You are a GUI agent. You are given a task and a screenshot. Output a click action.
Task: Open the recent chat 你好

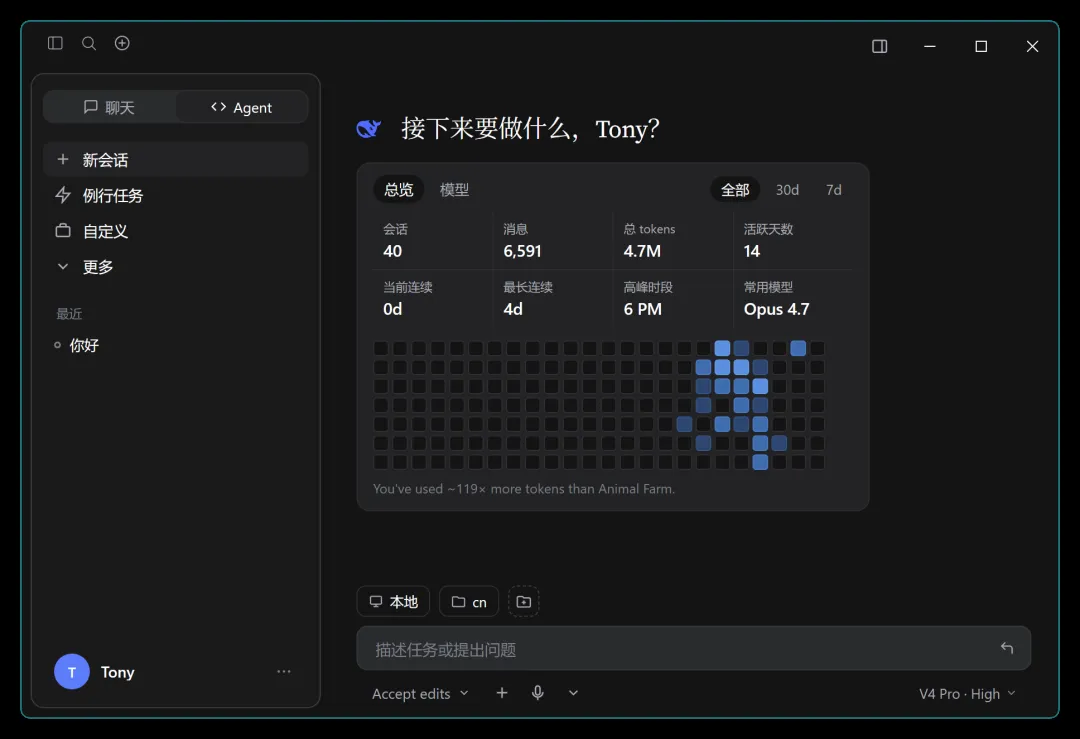point(176,345)
